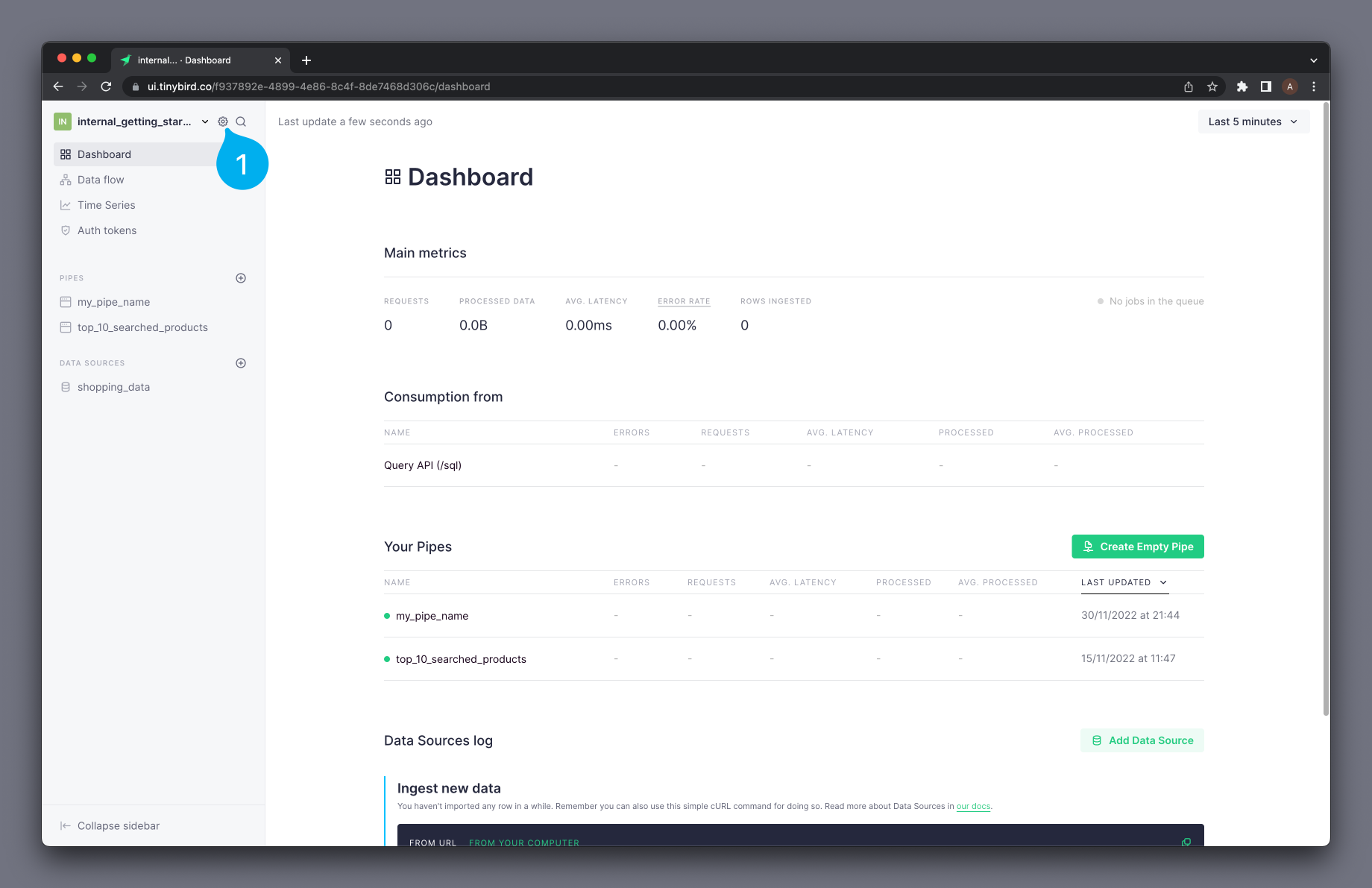Click the 30/11/2022 at 21:44 timestamp
1372x888 pixels.
(1130, 615)
